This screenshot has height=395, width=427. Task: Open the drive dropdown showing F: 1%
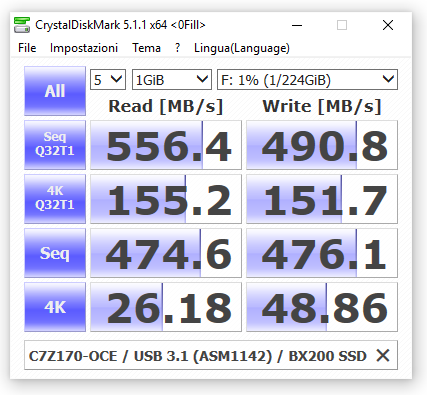(307, 80)
